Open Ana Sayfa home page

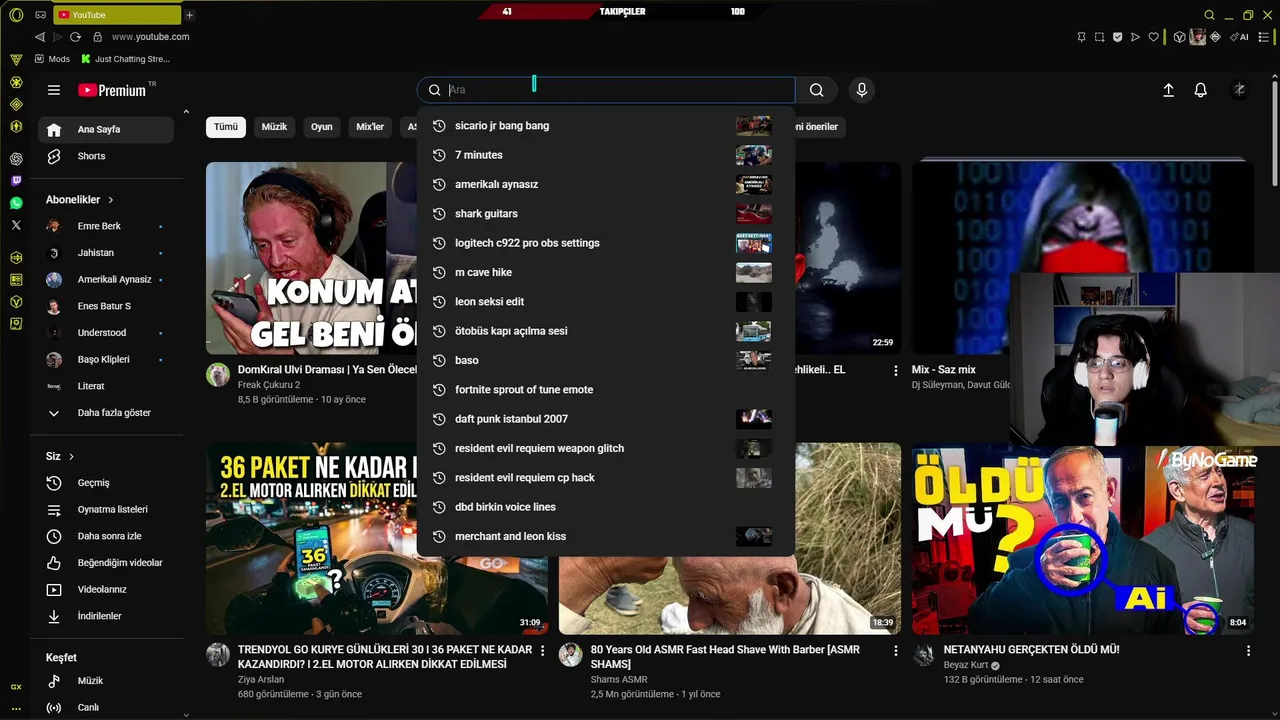coord(106,130)
